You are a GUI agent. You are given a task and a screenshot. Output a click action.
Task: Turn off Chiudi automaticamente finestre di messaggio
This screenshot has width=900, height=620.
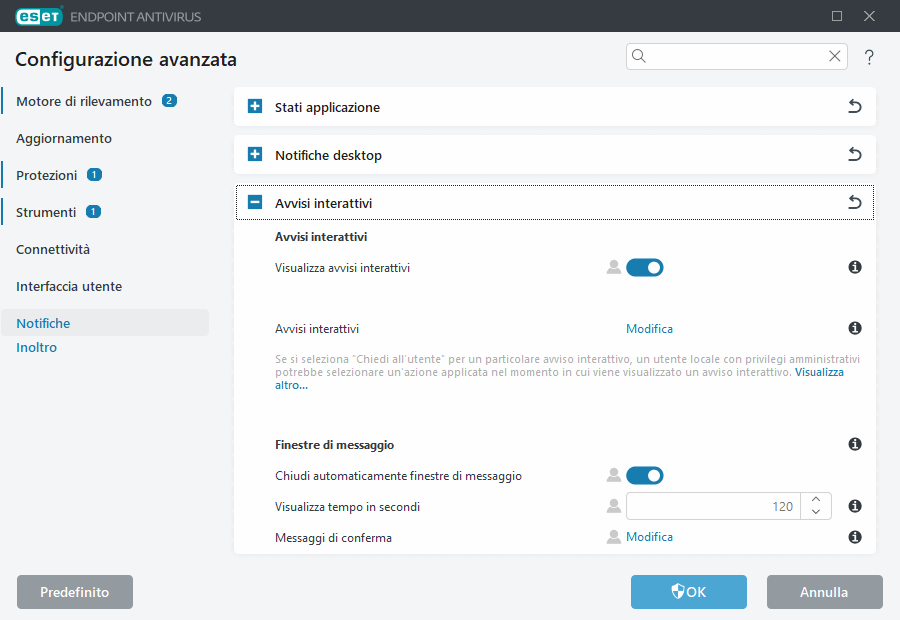coord(645,475)
